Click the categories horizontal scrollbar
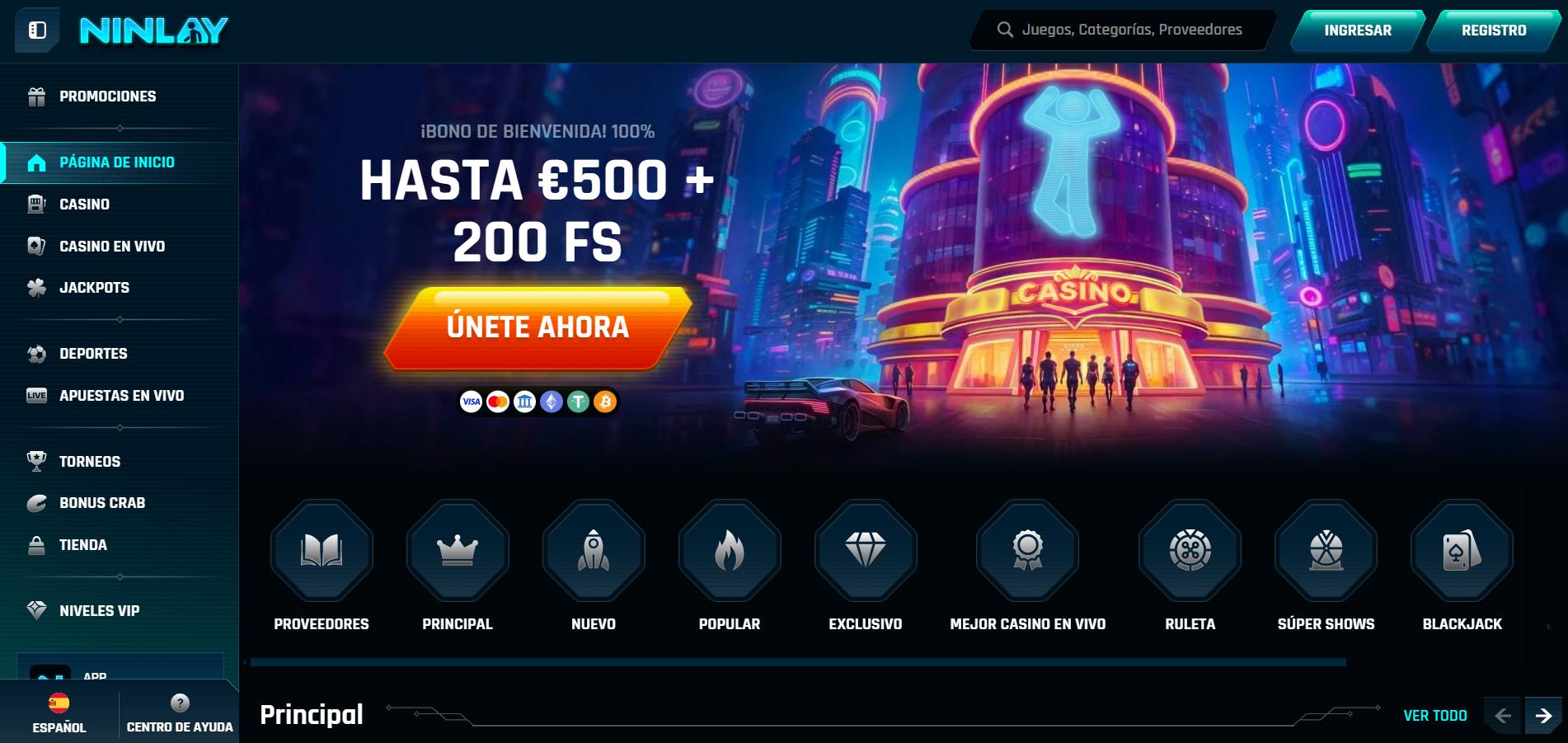Screen dimensions: 1568x743 [798, 662]
